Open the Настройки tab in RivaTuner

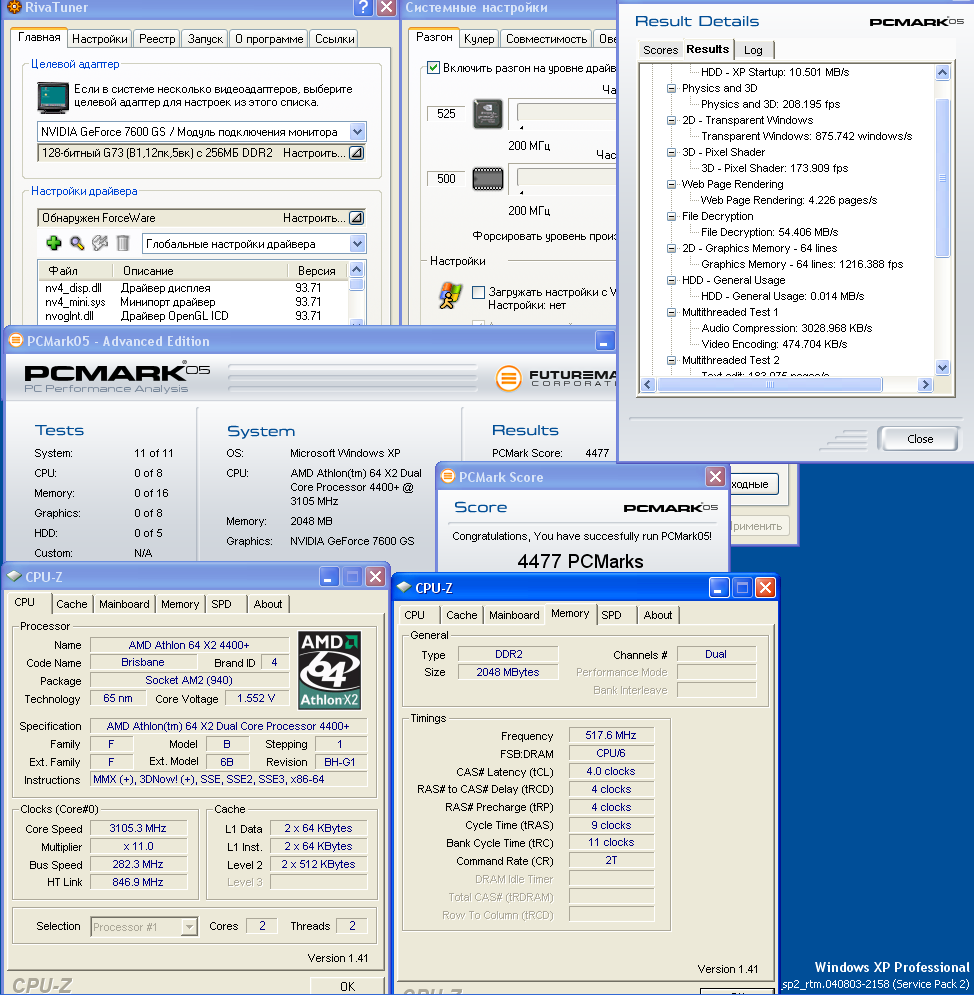tap(100, 39)
